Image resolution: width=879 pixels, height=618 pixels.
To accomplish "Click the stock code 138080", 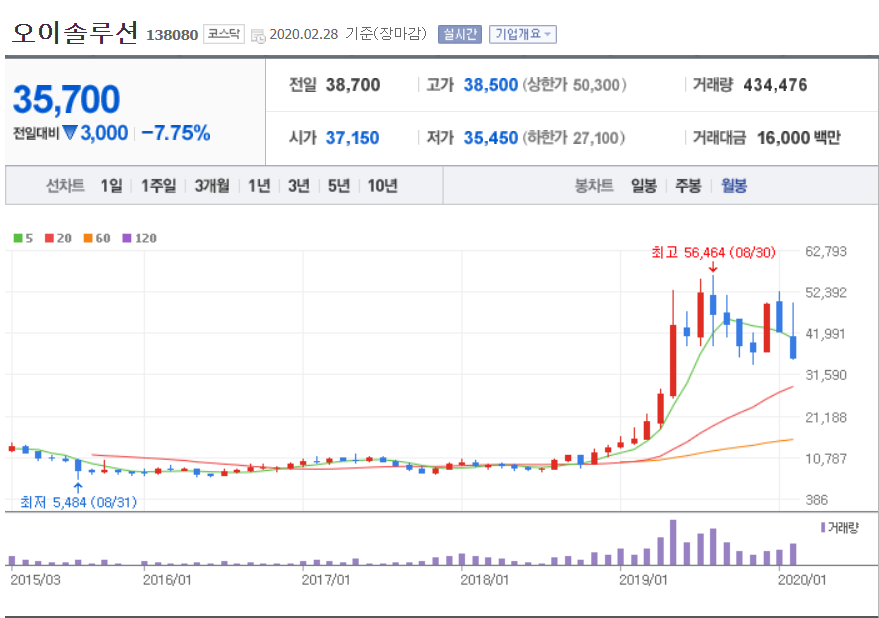I will (172, 35).
